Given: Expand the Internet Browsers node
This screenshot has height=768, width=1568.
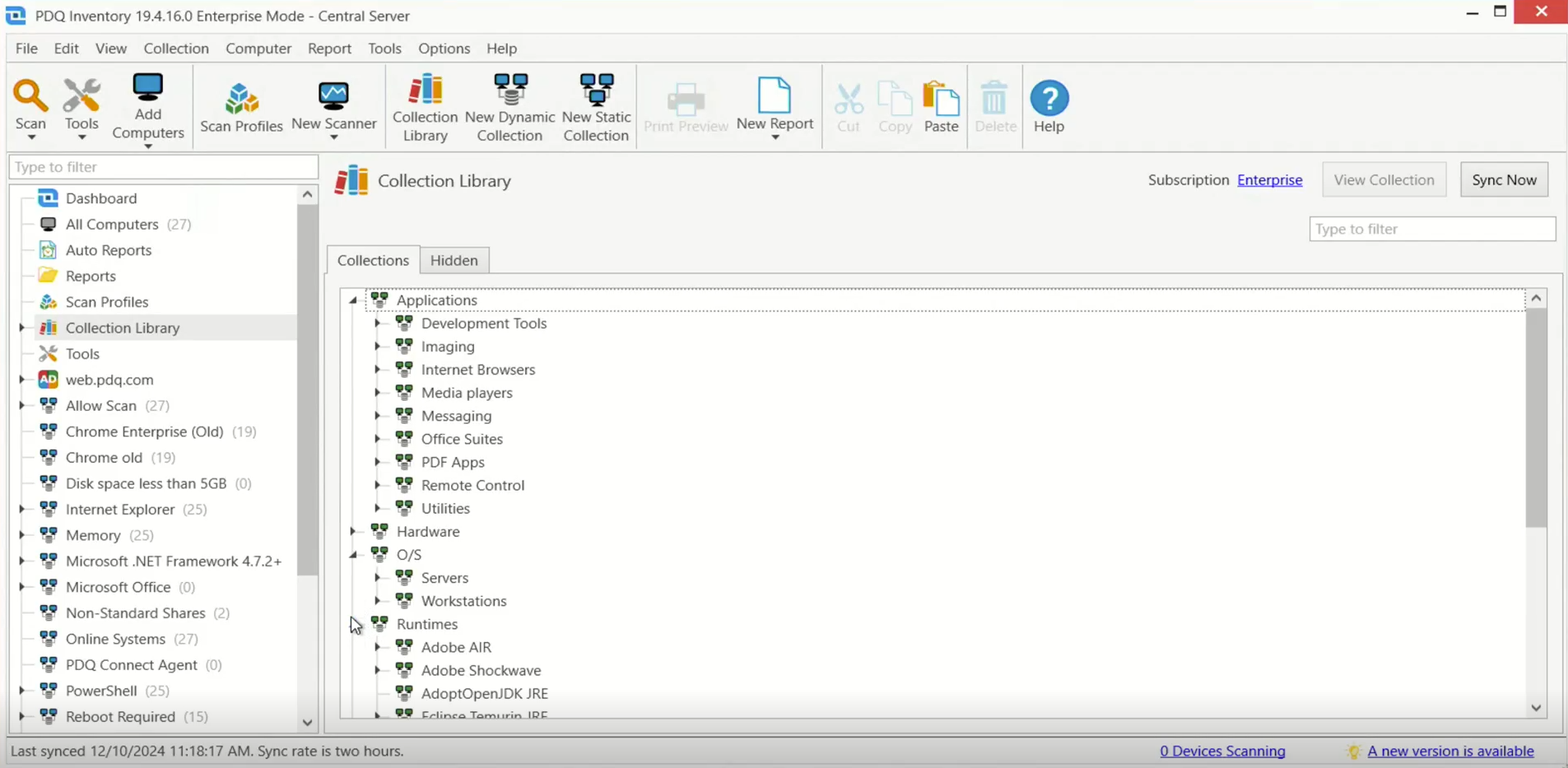Looking at the screenshot, I should tap(378, 370).
